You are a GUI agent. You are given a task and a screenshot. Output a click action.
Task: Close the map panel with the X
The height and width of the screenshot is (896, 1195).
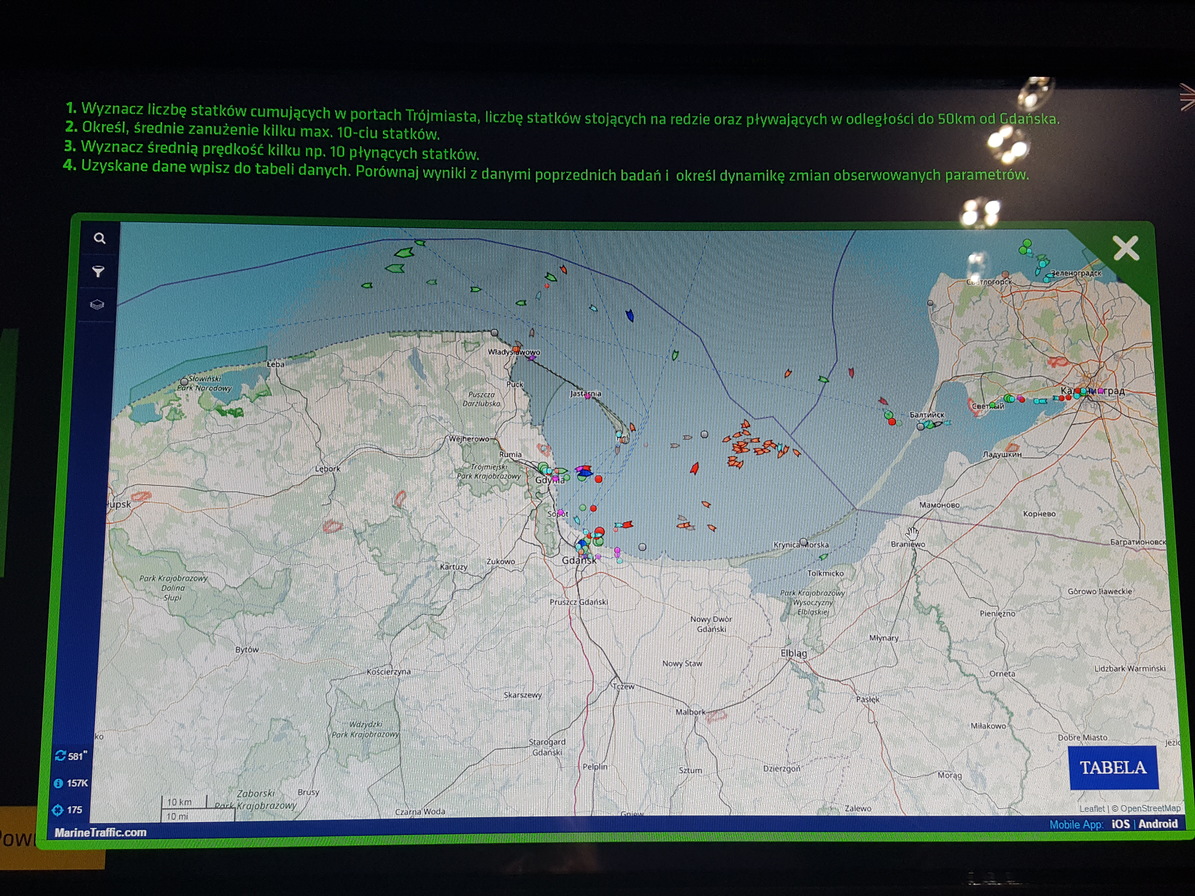tap(1126, 248)
